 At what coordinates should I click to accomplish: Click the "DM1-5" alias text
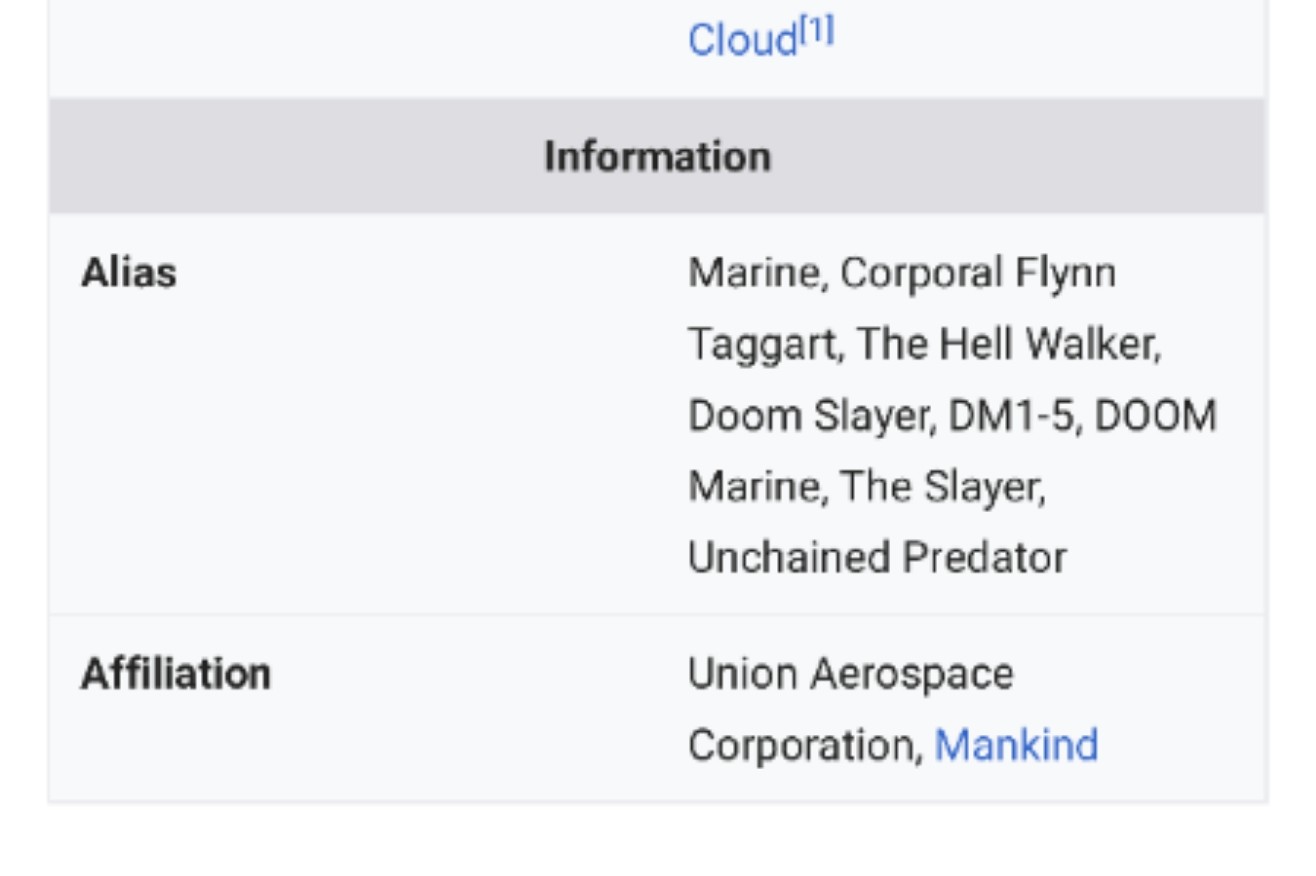point(1012,416)
